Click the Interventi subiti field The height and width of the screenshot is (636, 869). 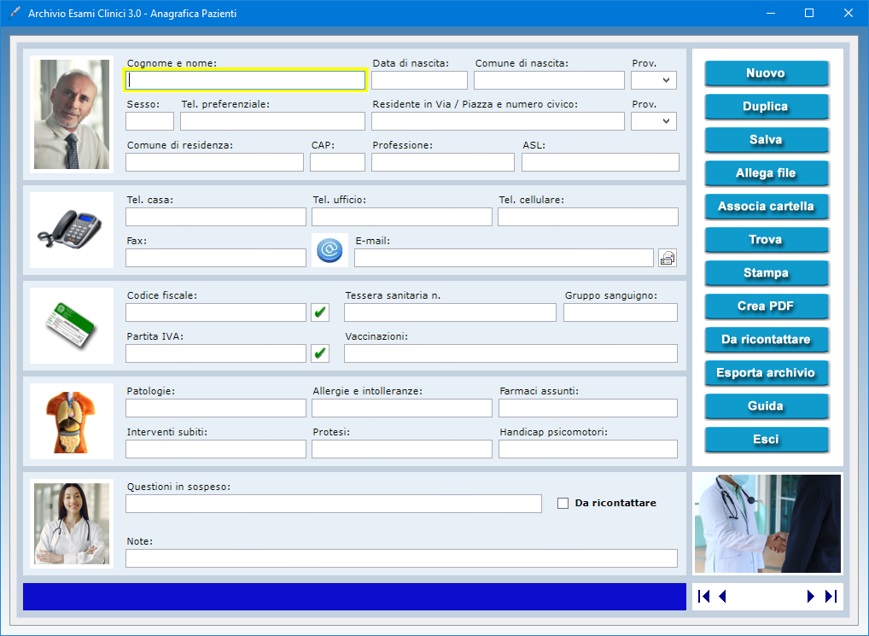click(x=216, y=449)
